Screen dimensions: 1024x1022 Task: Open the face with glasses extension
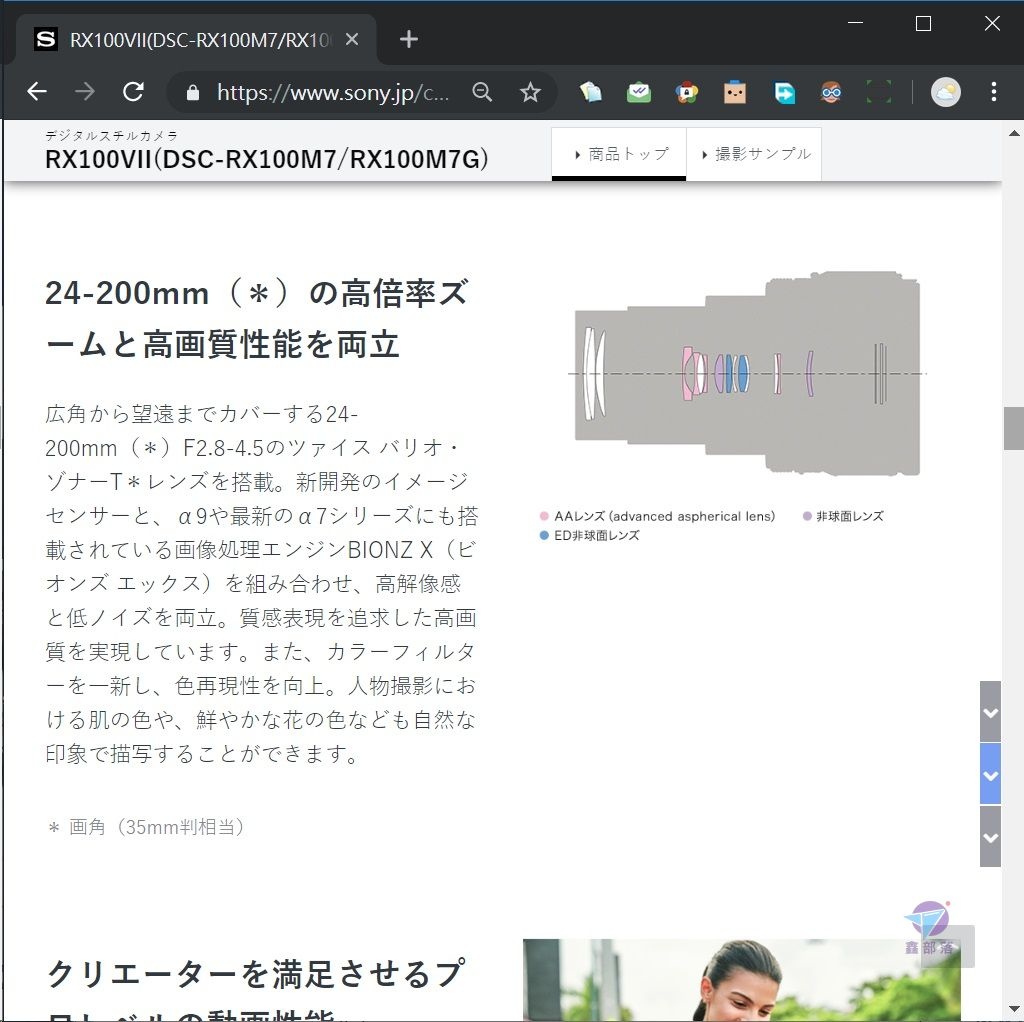pyautogui.click(x=831, y=92)
